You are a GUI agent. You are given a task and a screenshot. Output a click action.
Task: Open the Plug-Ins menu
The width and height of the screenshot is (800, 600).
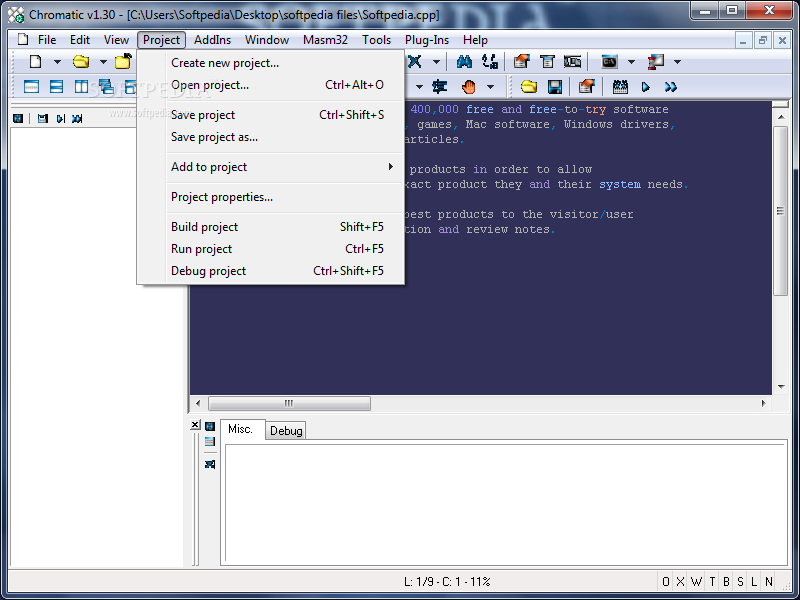[427, 40]
